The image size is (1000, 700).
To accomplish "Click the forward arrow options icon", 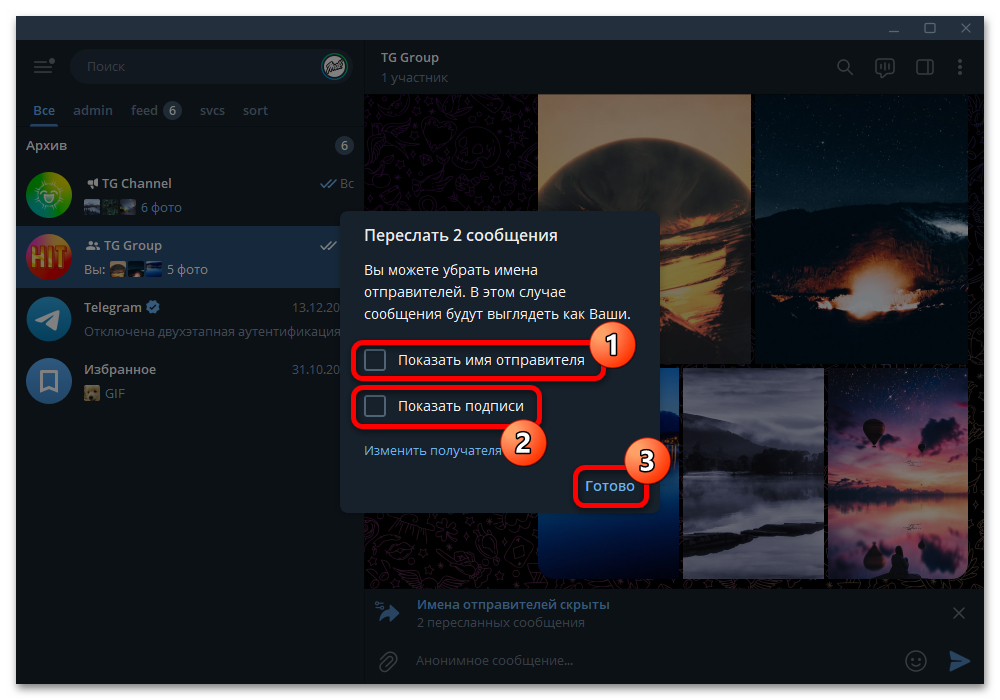I will point(387,611).
